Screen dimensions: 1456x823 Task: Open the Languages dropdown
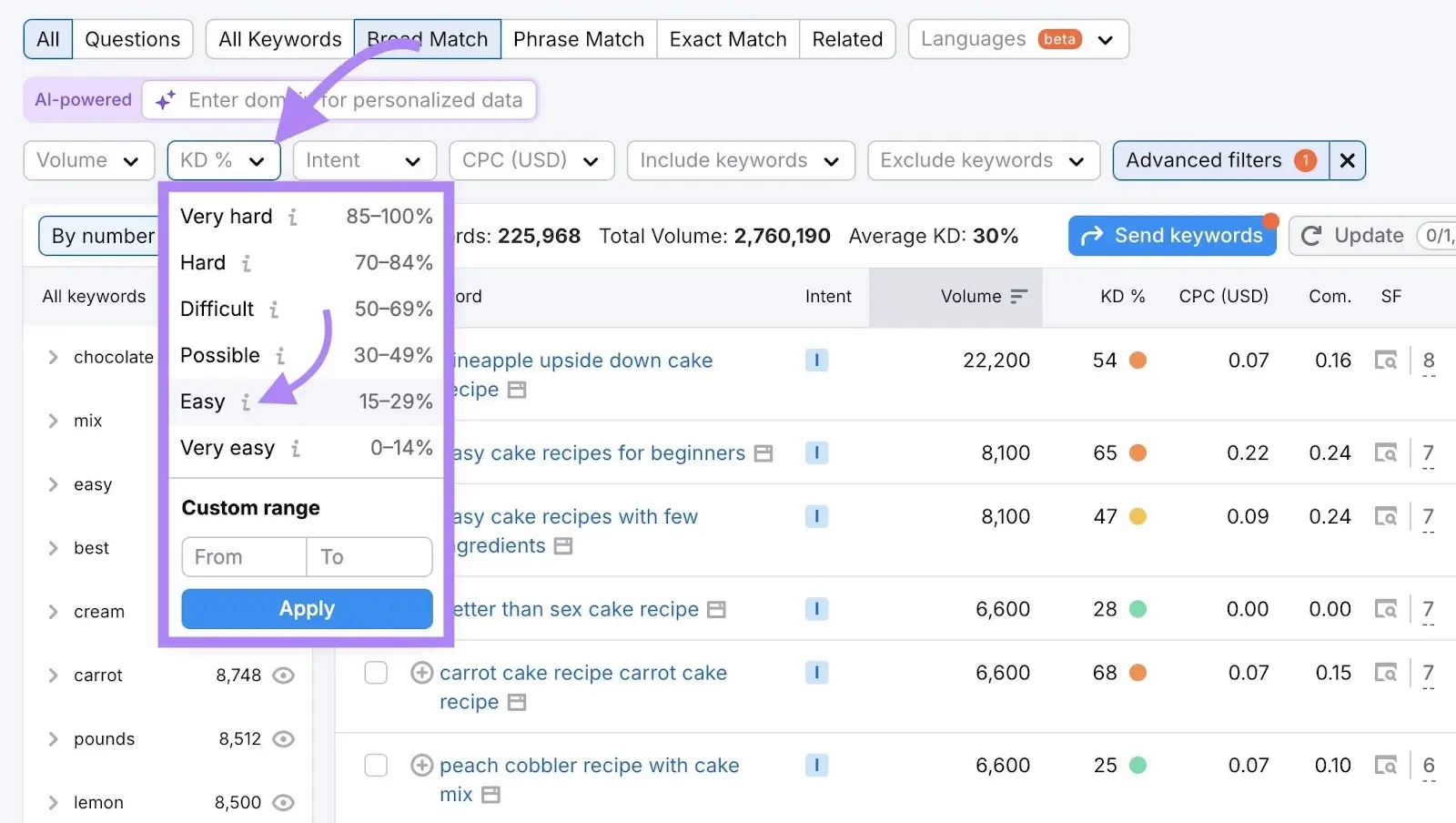tap(1016, 39)
